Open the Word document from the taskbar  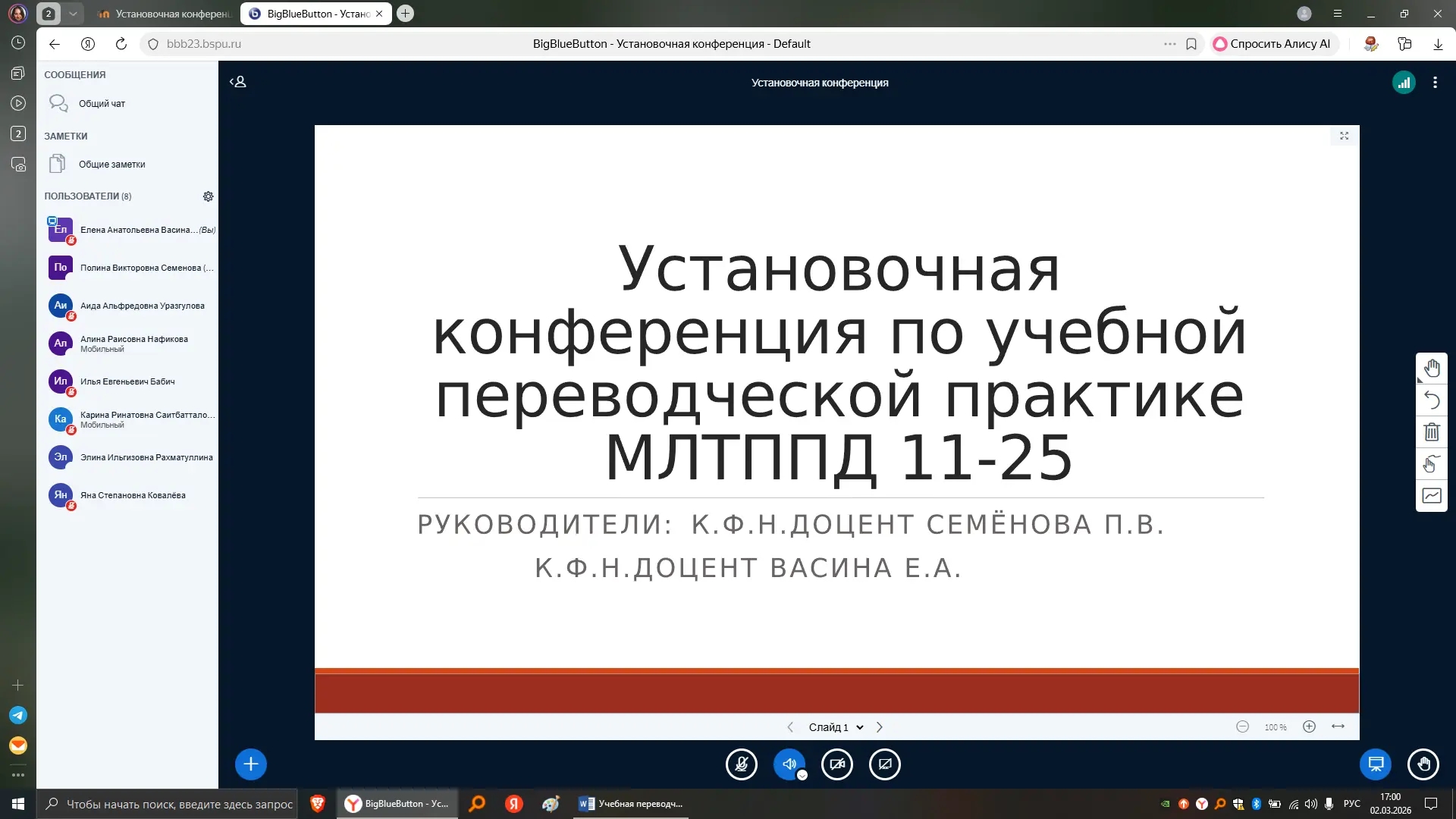(631, 804)
